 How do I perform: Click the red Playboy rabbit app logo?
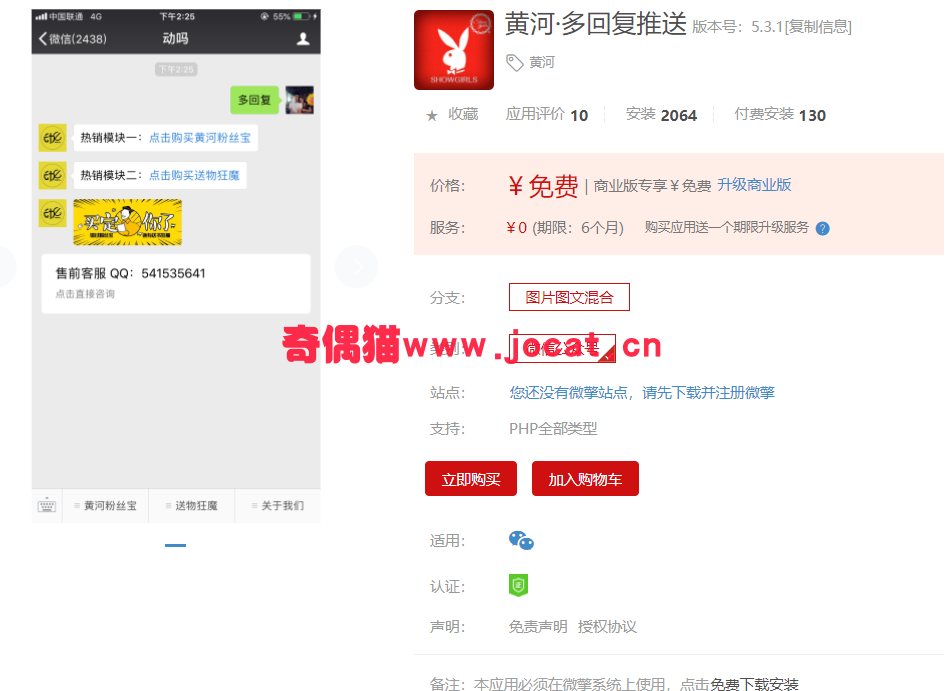pyautogui.click(x=454, y=50)
